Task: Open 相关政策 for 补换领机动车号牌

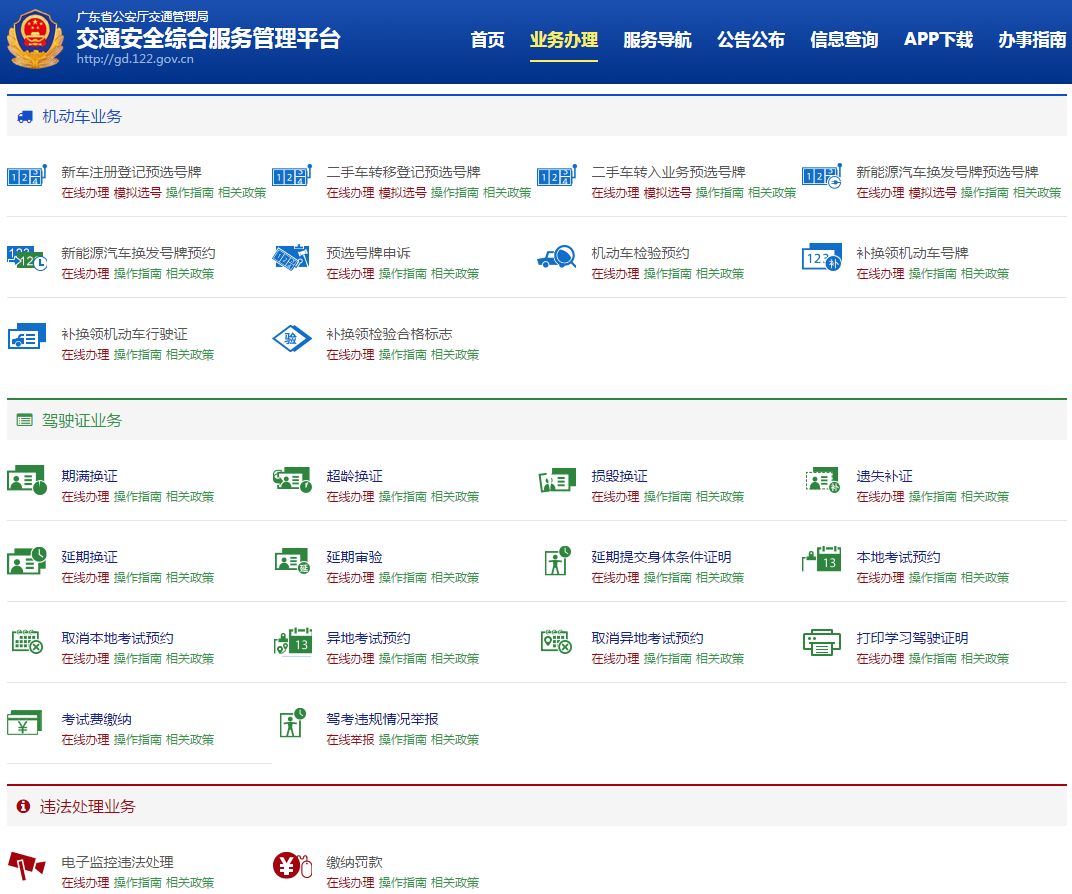Action: pyautogui.click(x=985, y=274)
